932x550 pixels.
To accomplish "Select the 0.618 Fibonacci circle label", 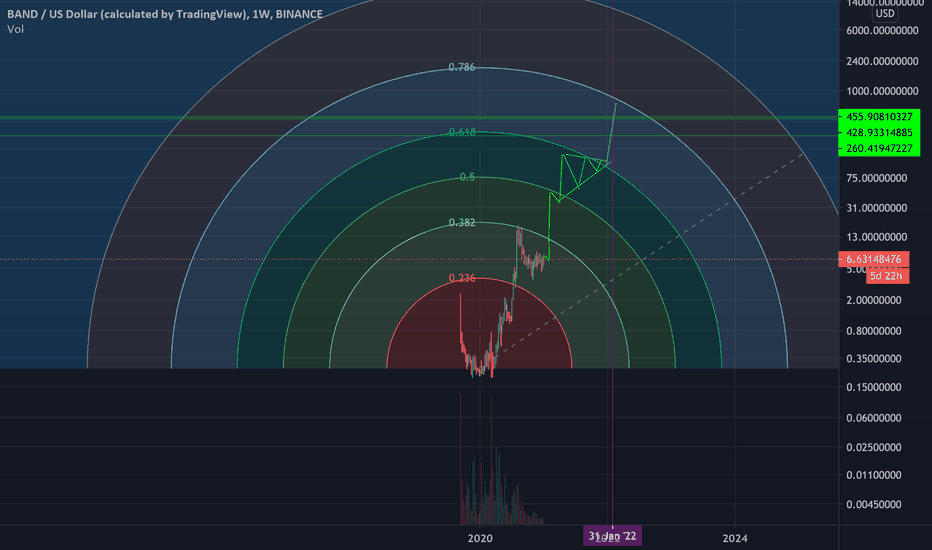I will pyautogui.click(x=462, y=132).
